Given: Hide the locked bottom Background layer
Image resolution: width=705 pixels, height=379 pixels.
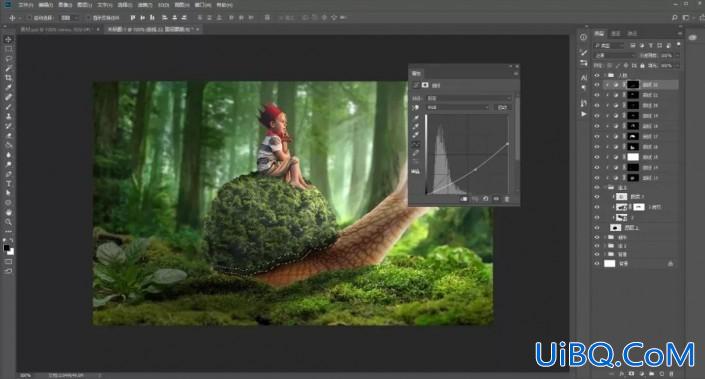Looking at the screenshot, I should coord(597,264).
